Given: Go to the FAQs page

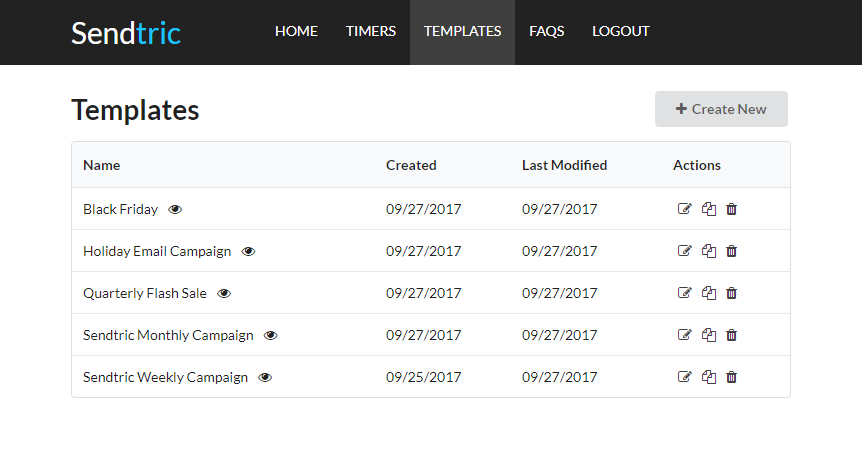Looking at the screenshot, I should pyautogui.click(x=546, y=31).
